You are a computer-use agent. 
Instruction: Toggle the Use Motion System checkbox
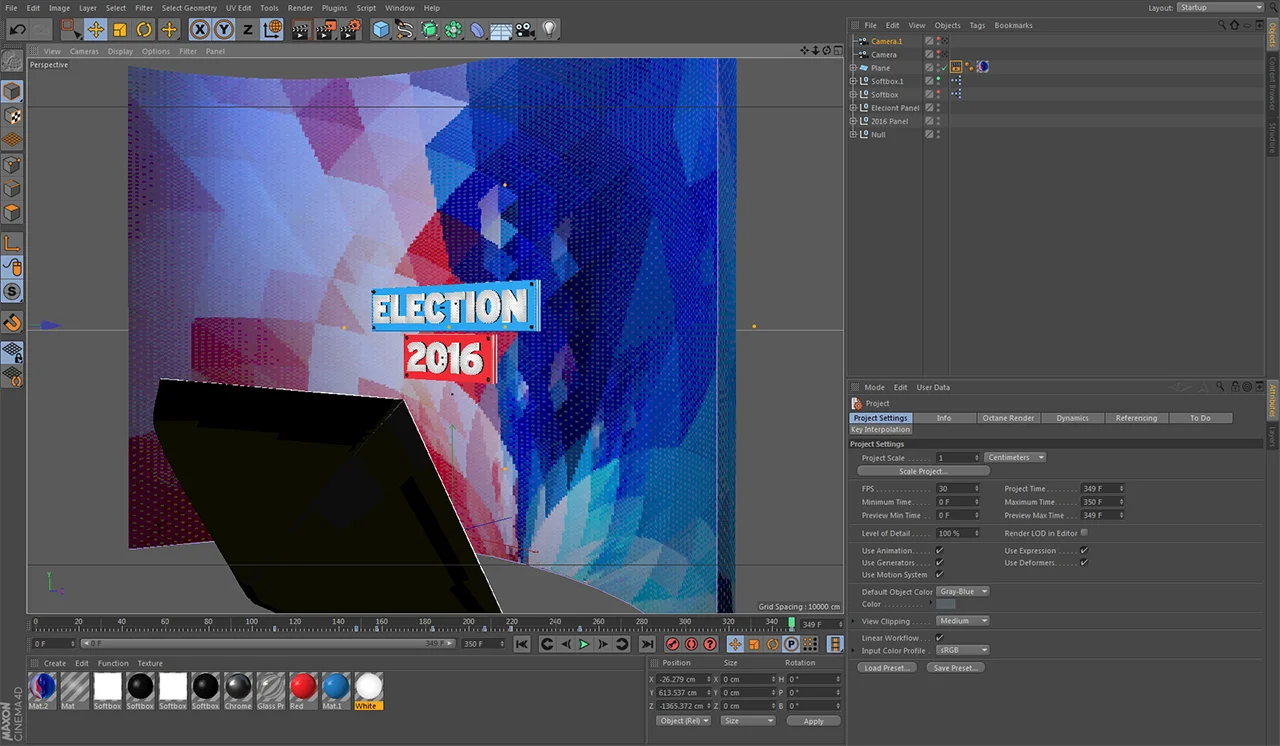pyautogui.click(x=939, y=575)
